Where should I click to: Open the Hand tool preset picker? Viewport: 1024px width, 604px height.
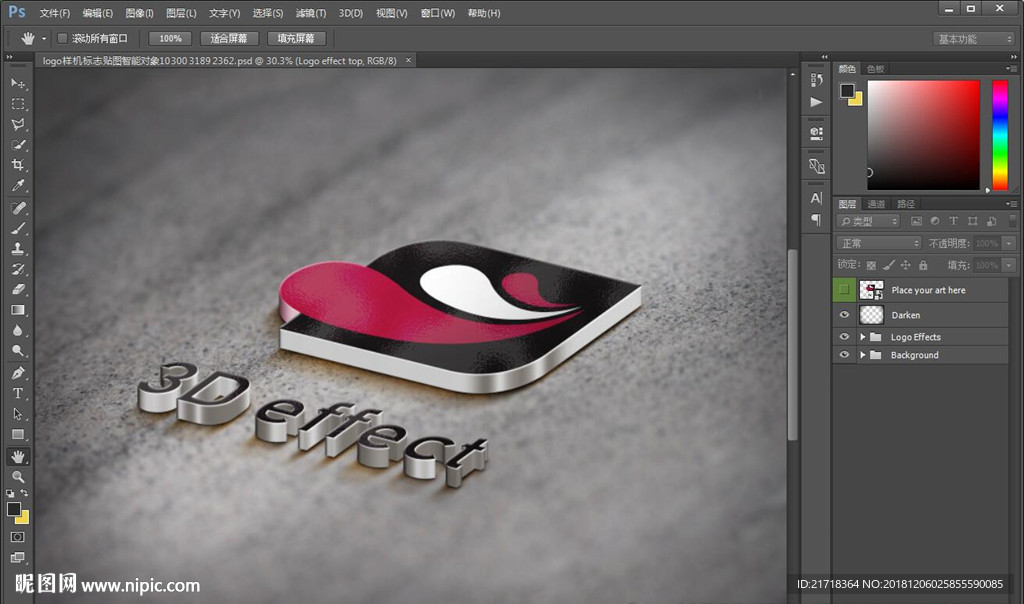(44, 39)
